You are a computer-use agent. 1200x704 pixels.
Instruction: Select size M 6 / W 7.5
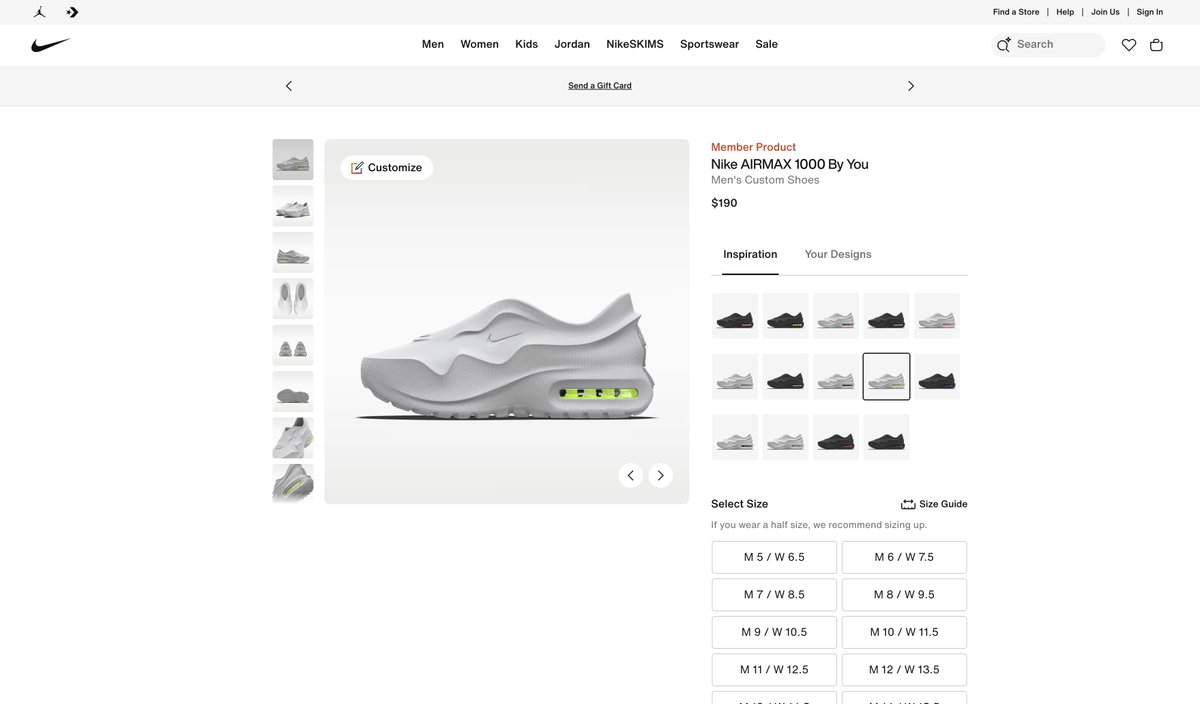[x=904, y=557]
